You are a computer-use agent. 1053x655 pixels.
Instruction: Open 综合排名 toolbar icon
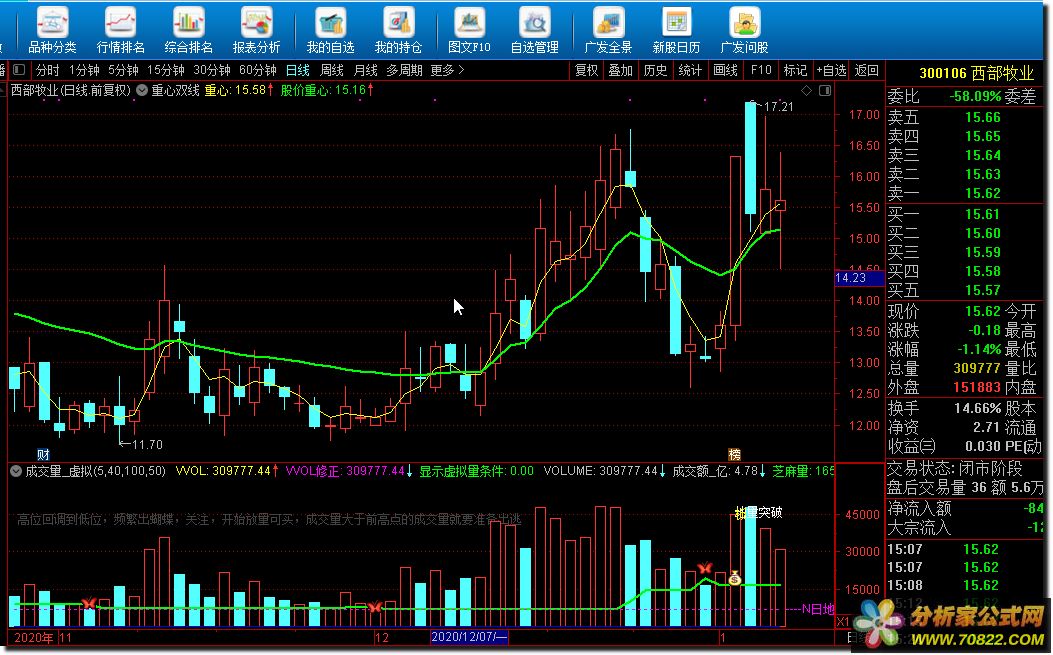(189, 30)
